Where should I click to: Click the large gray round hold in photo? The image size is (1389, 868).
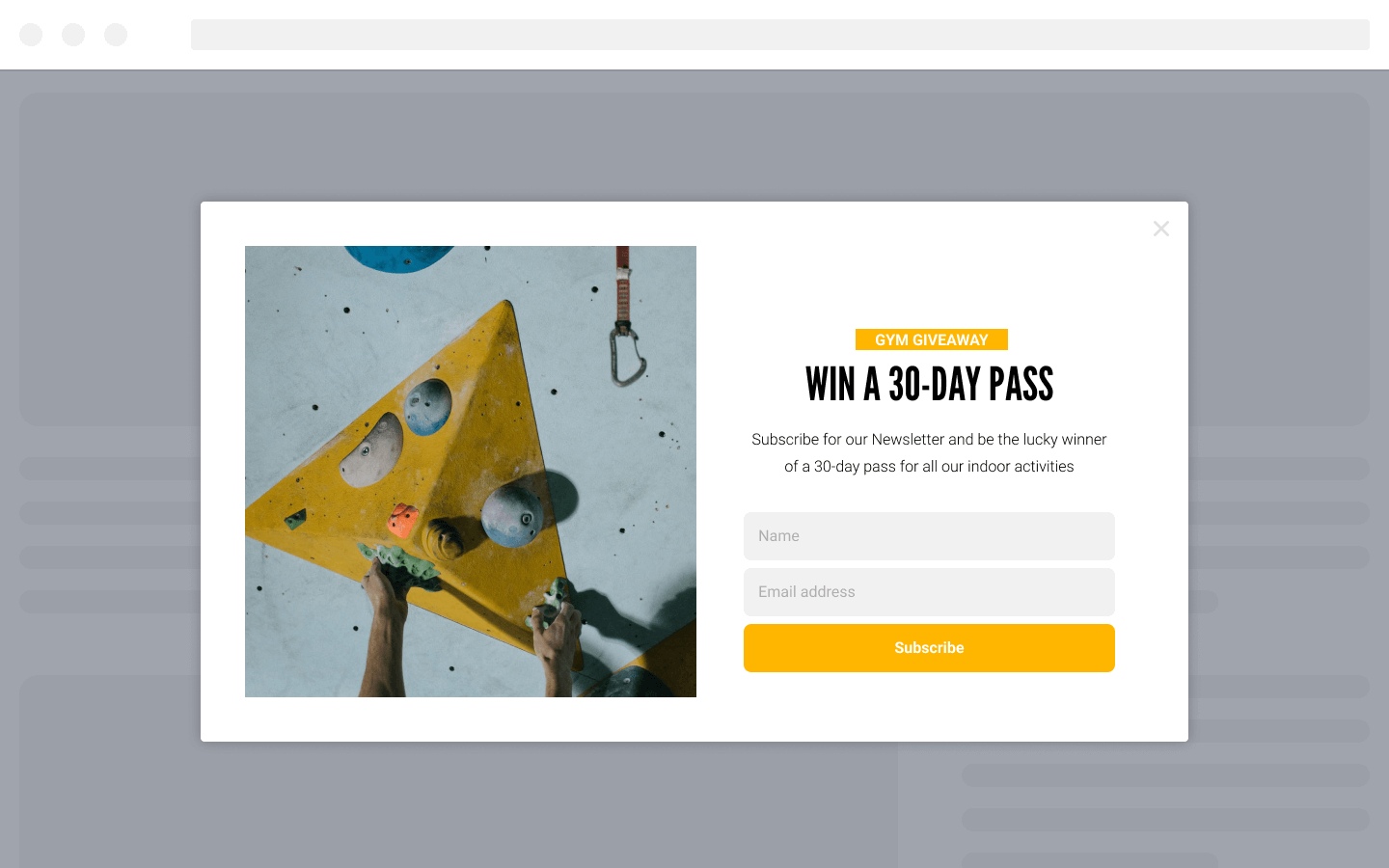(512, 514)
